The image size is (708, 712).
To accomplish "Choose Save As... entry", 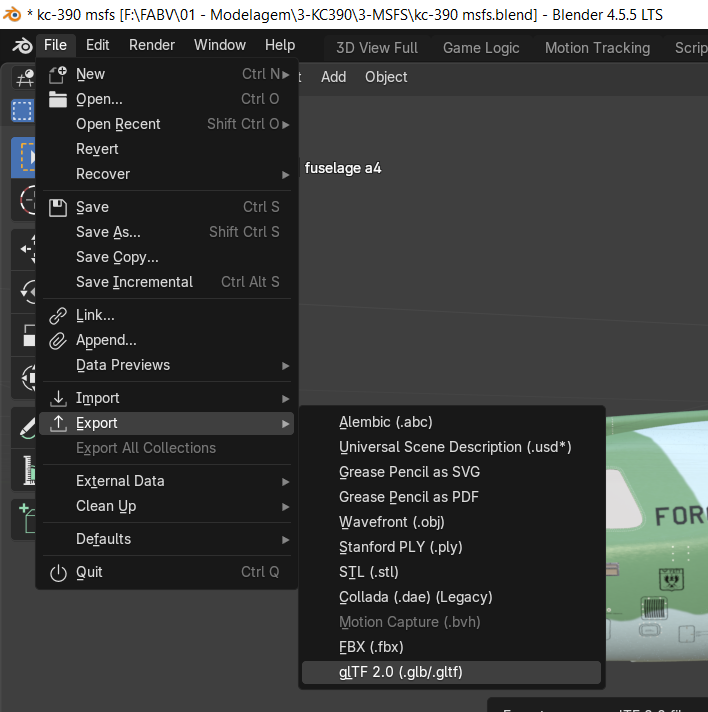I will tap(167, 232).
